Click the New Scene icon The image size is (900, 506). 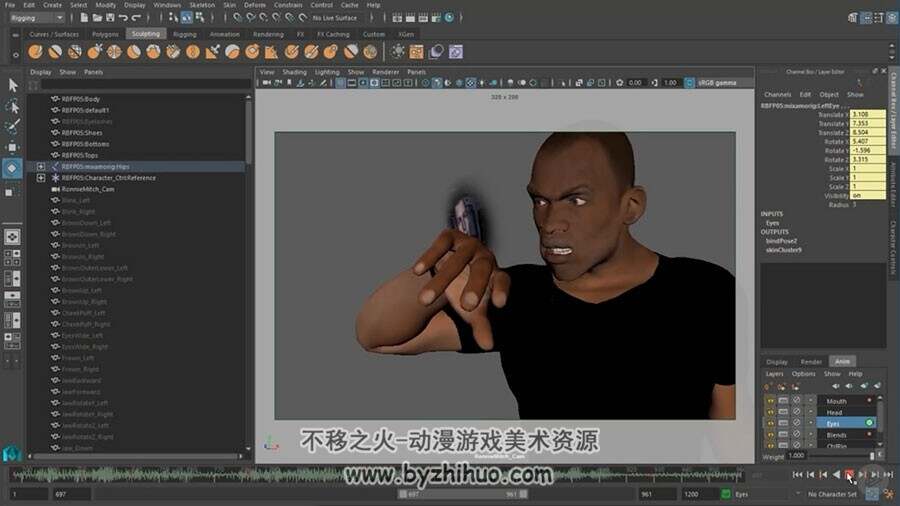(84, 18)
